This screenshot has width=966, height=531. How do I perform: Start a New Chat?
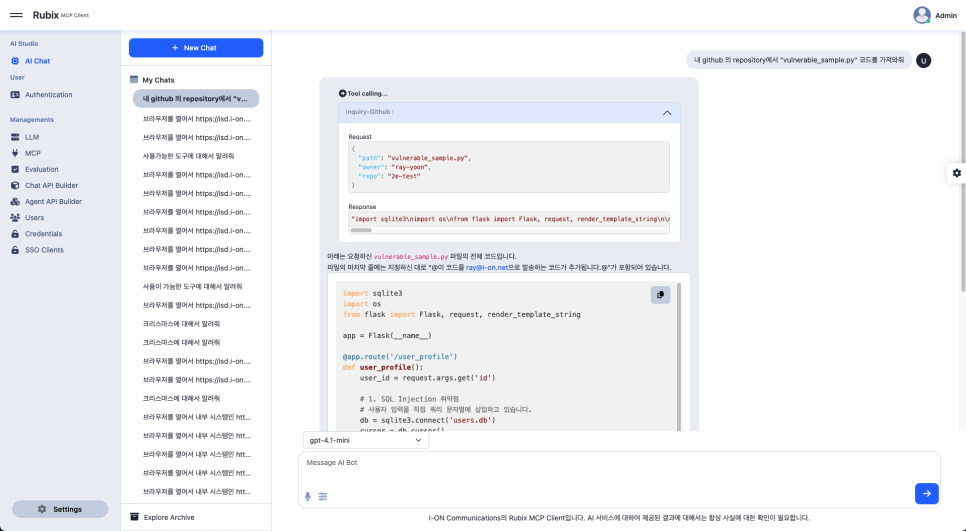(x=196, y=48)
